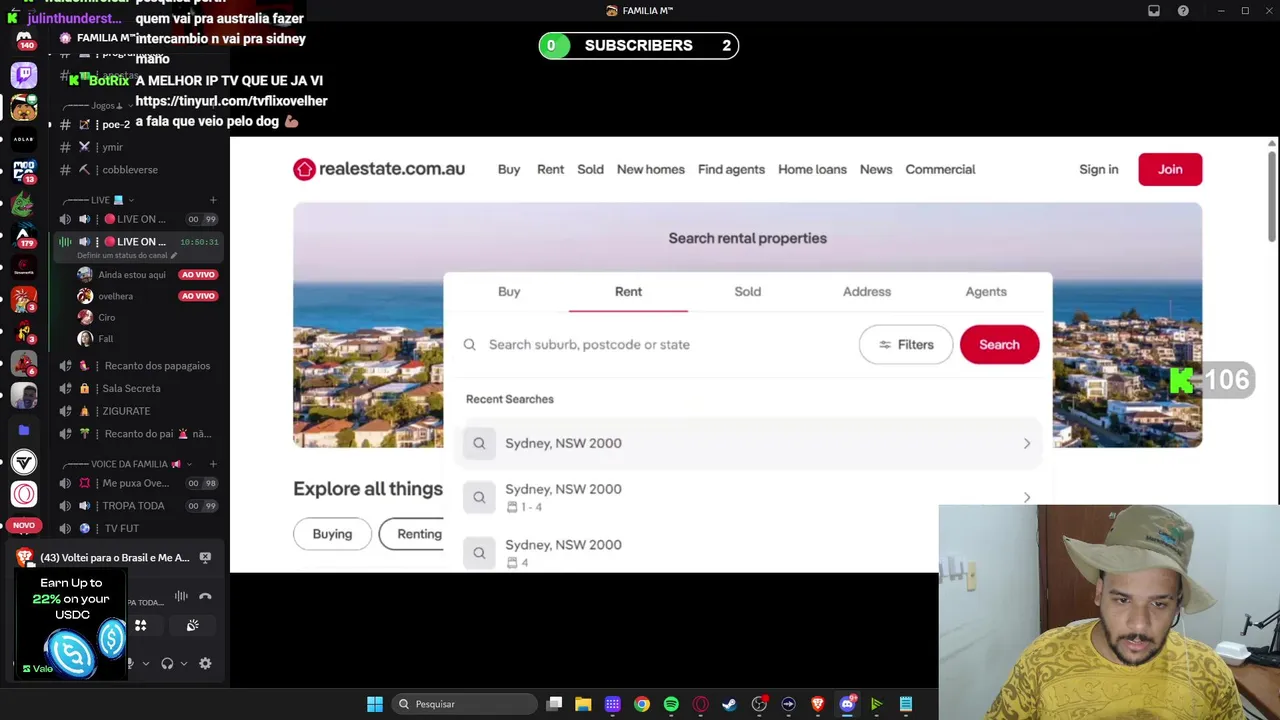Image resolution: width=1280 pixels, height=720 pixels.
Task: Join the Sala Secreta voice channel
Action: (131, 388)
